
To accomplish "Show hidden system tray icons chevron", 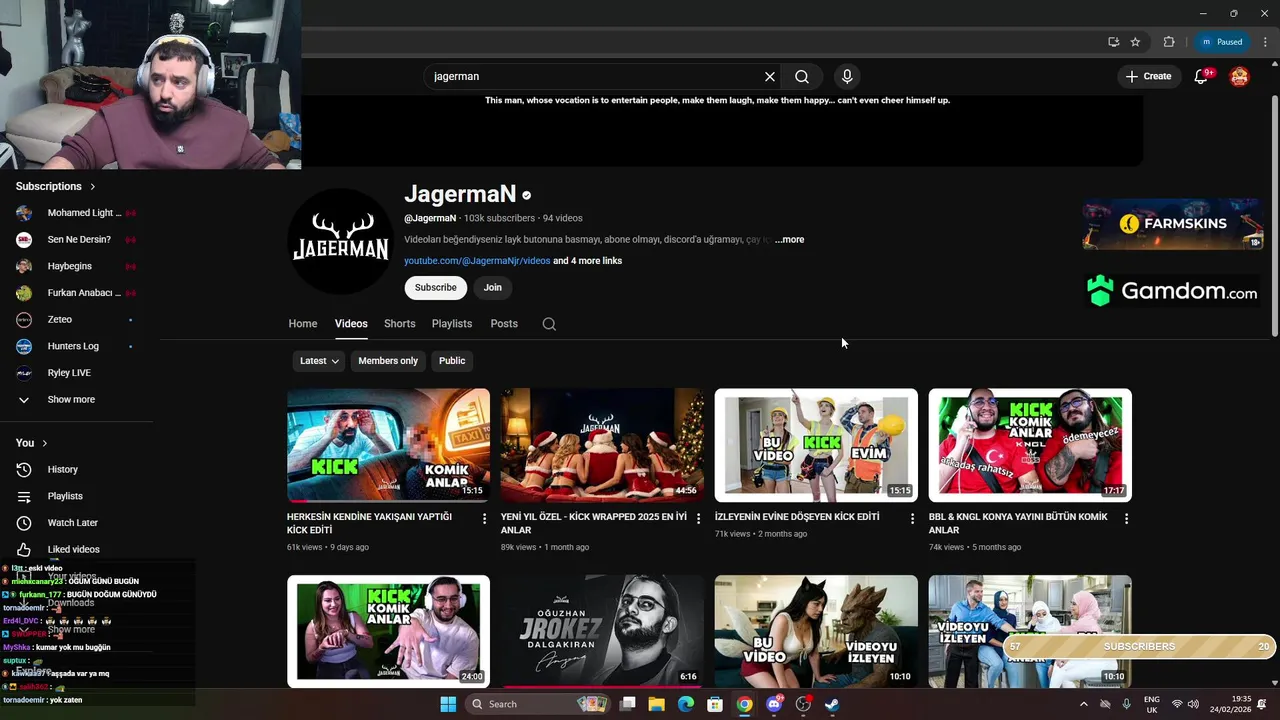I will [1083, 704].
